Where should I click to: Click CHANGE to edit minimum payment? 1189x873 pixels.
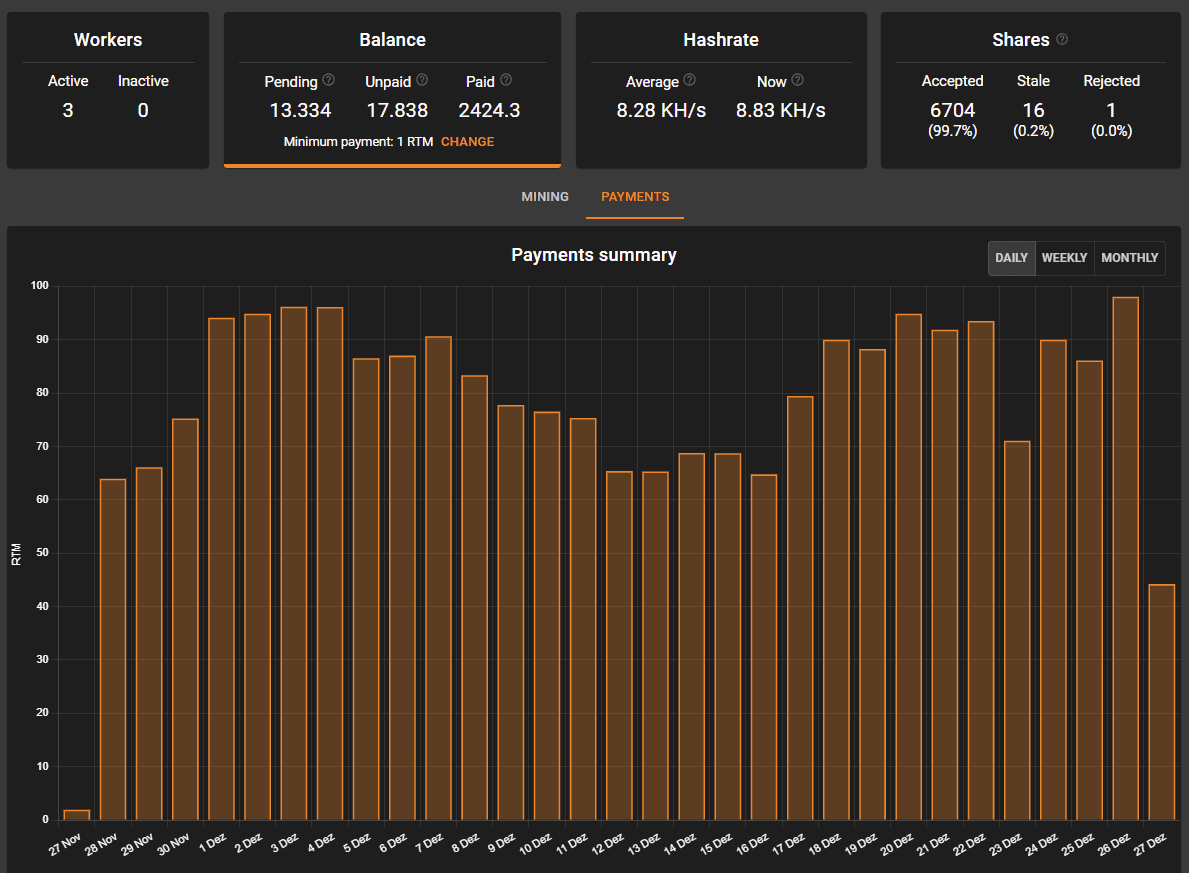click(467, 142)
